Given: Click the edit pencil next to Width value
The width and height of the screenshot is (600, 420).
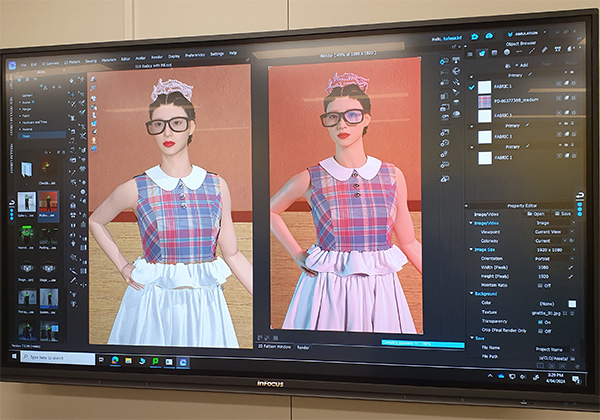Looking at the screenshot, I should [x=573, y=266].
